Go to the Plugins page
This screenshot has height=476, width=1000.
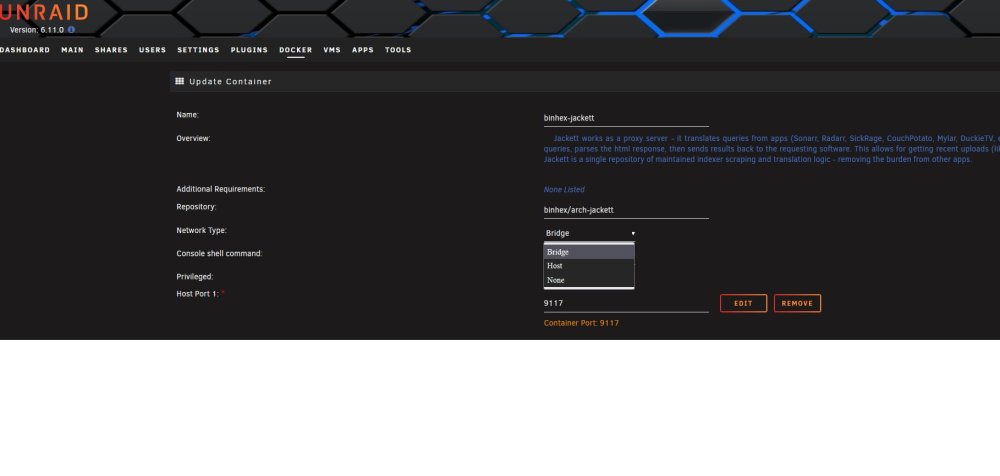click(249, 50)
